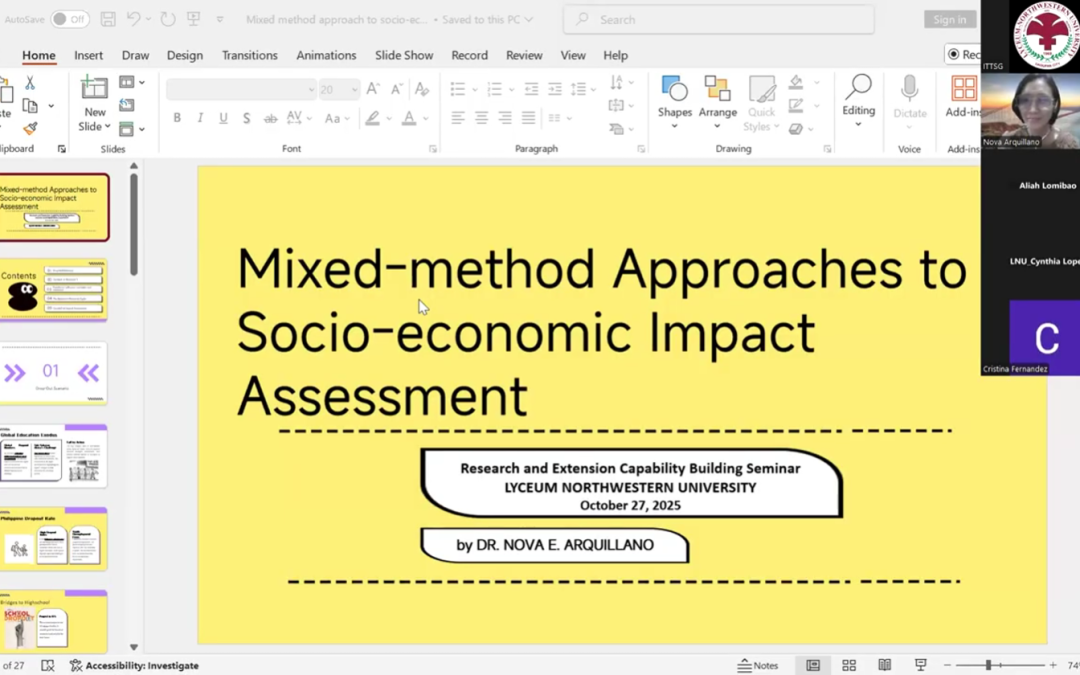Click the Clear All Formatting icon

click(422, 91)
